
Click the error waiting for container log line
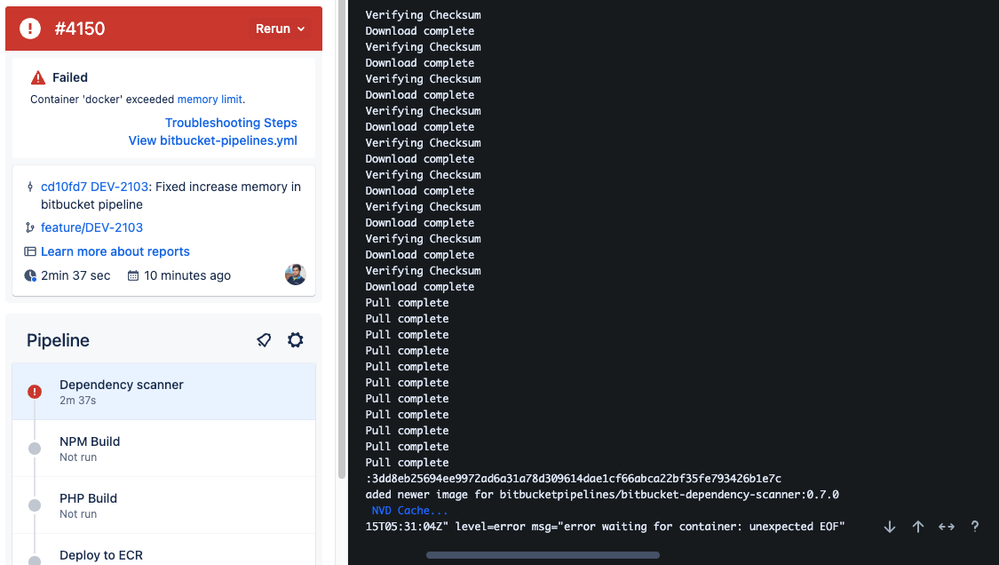[x=605, y=527]
